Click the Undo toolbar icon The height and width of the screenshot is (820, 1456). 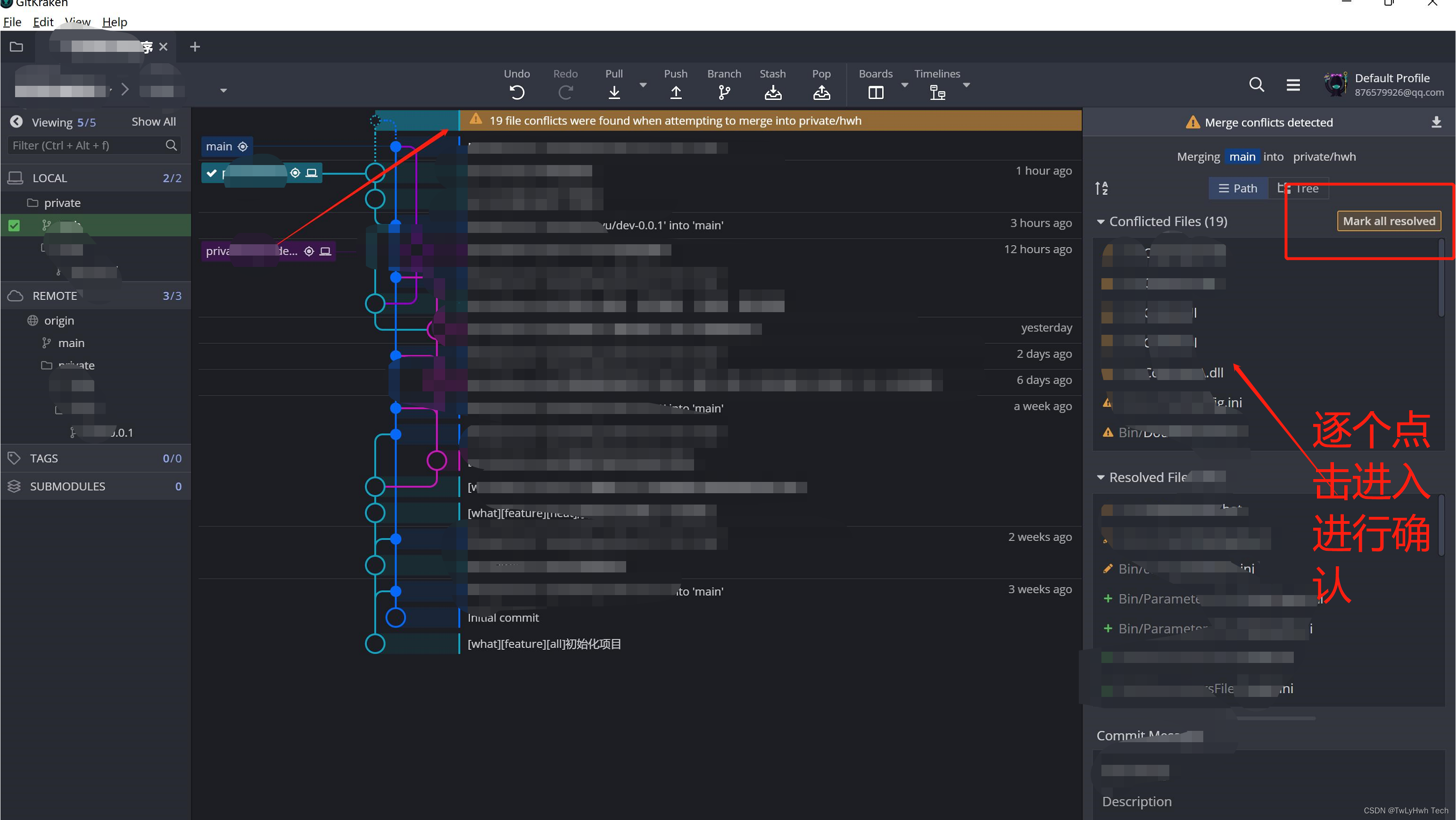click(517, 91)
